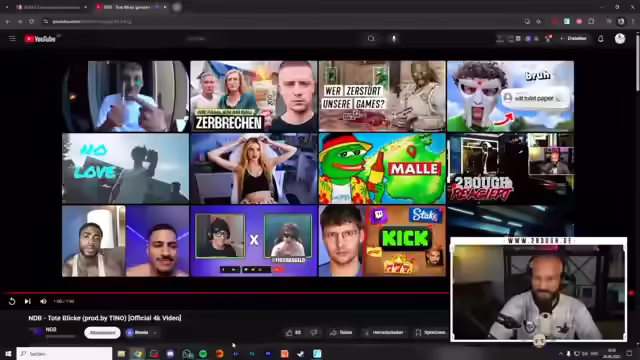Image resolution: width=640 pixels, height=360 pixels.
Task: Close the NDB Tote Blicke tab
Action: (165, 7)
